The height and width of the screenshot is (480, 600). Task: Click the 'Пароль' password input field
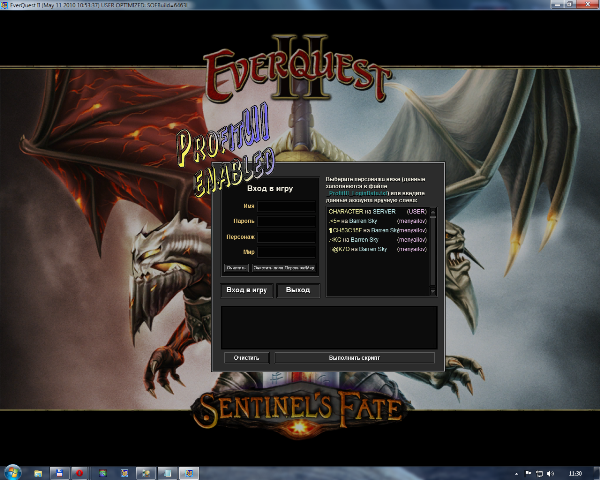(x=288, y=222)
